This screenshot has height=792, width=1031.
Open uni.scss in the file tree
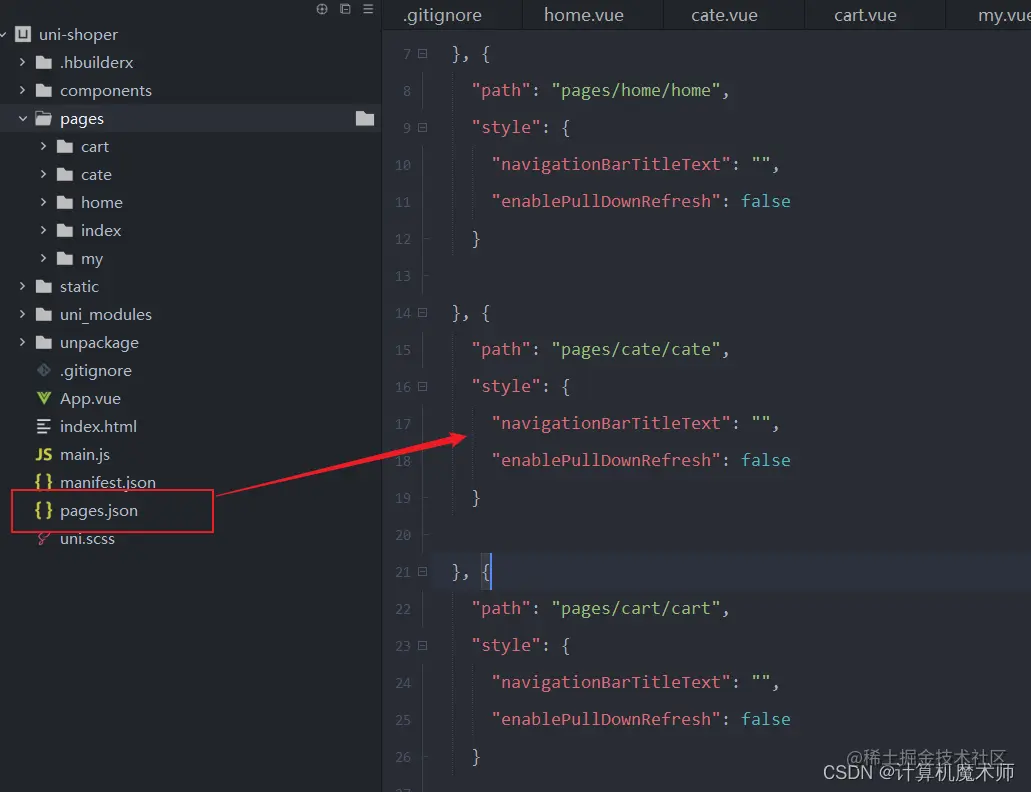pyautogui.click(x=87, y=538)
